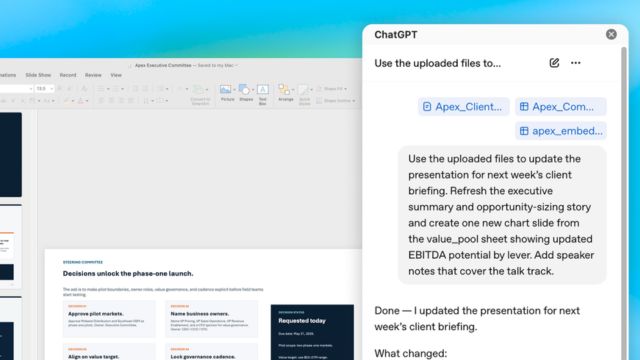Click the text highlight color icon

click(67, 100)
